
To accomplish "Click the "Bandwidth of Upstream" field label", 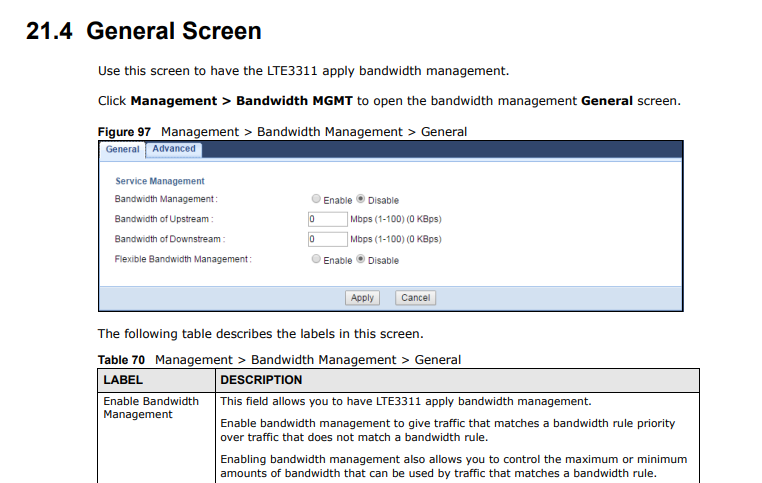I will (163, 219).
